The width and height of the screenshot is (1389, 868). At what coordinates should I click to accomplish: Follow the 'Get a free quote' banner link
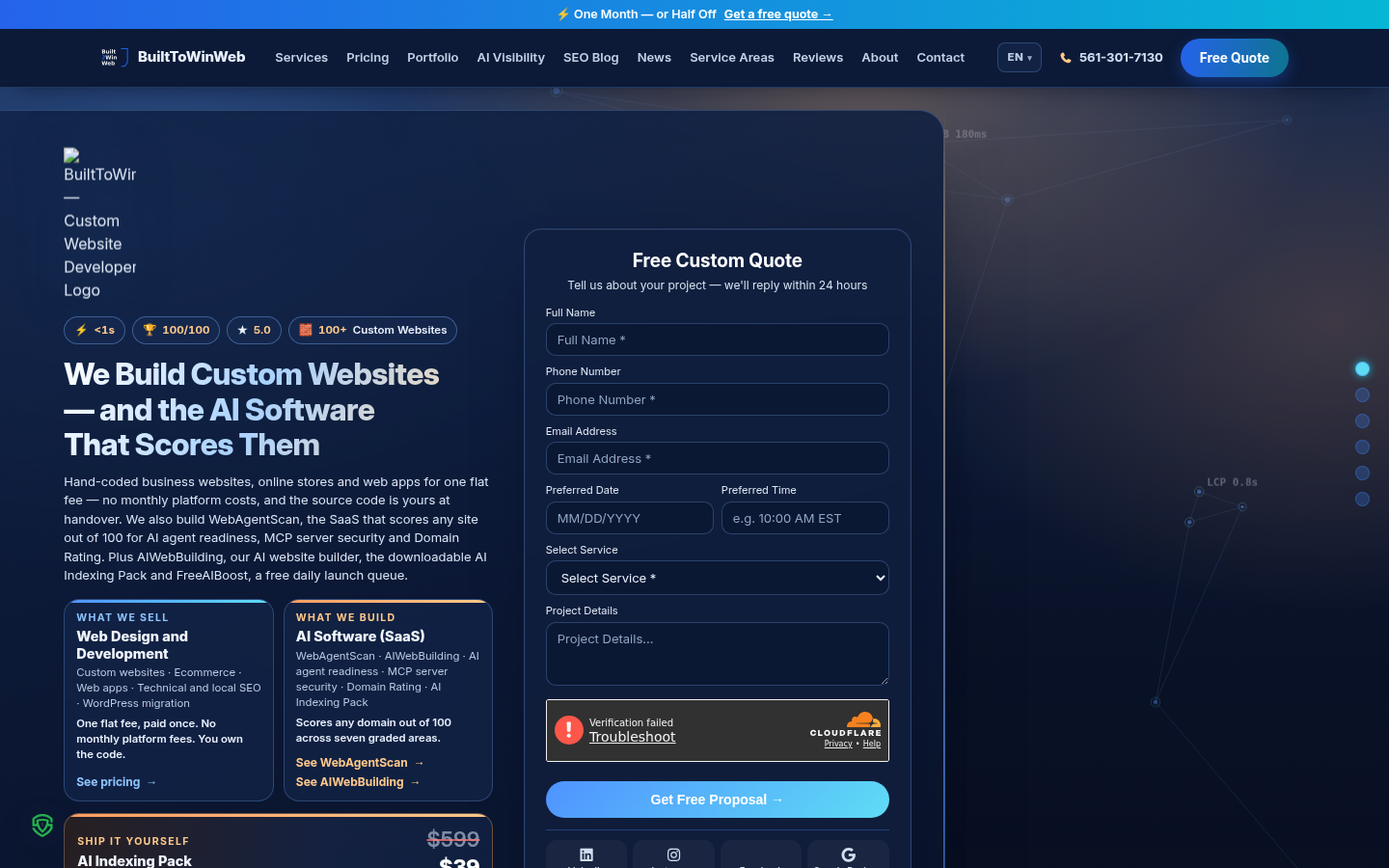tap(778, 14)
